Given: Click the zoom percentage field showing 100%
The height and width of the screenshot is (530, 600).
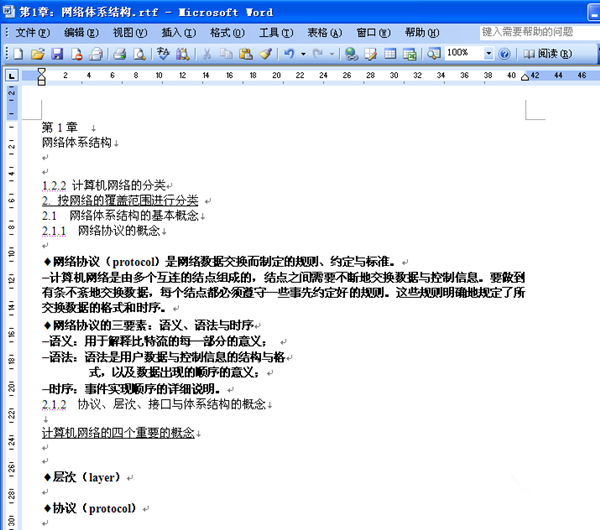Looking at the screenshot, I should click(465, 54).
